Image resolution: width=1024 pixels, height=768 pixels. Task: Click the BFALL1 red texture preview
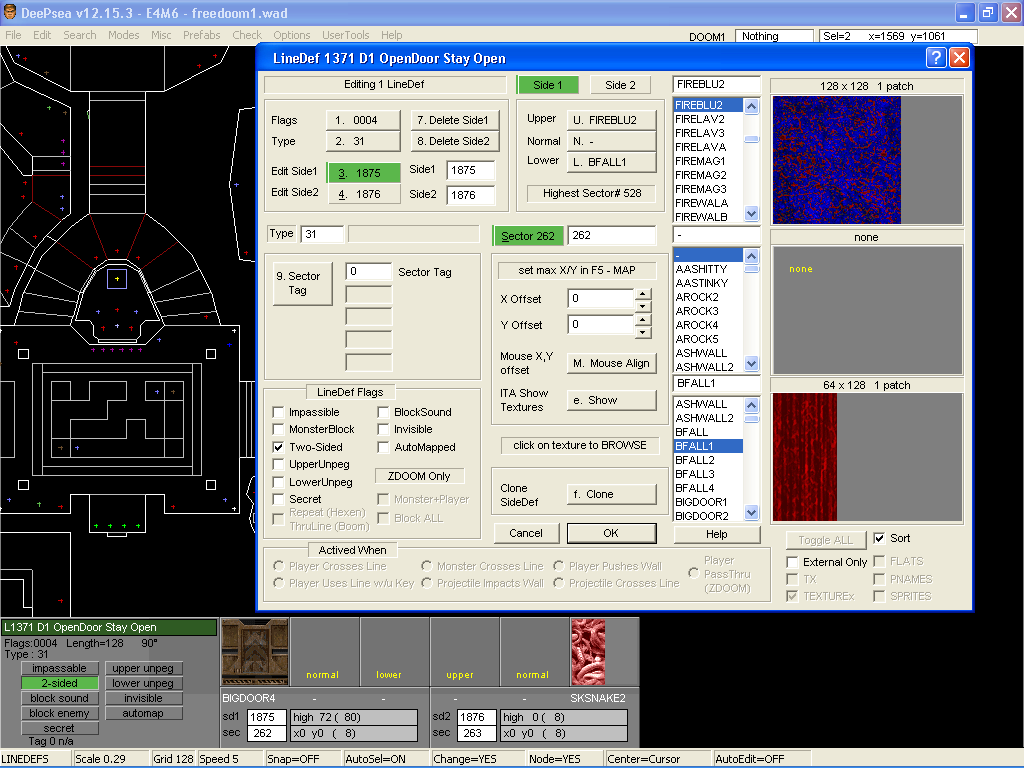pos(805,456)
